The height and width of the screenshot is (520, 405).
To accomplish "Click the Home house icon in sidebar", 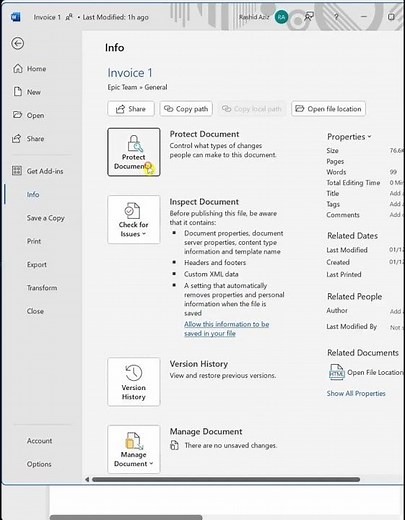I will point(17,69).
